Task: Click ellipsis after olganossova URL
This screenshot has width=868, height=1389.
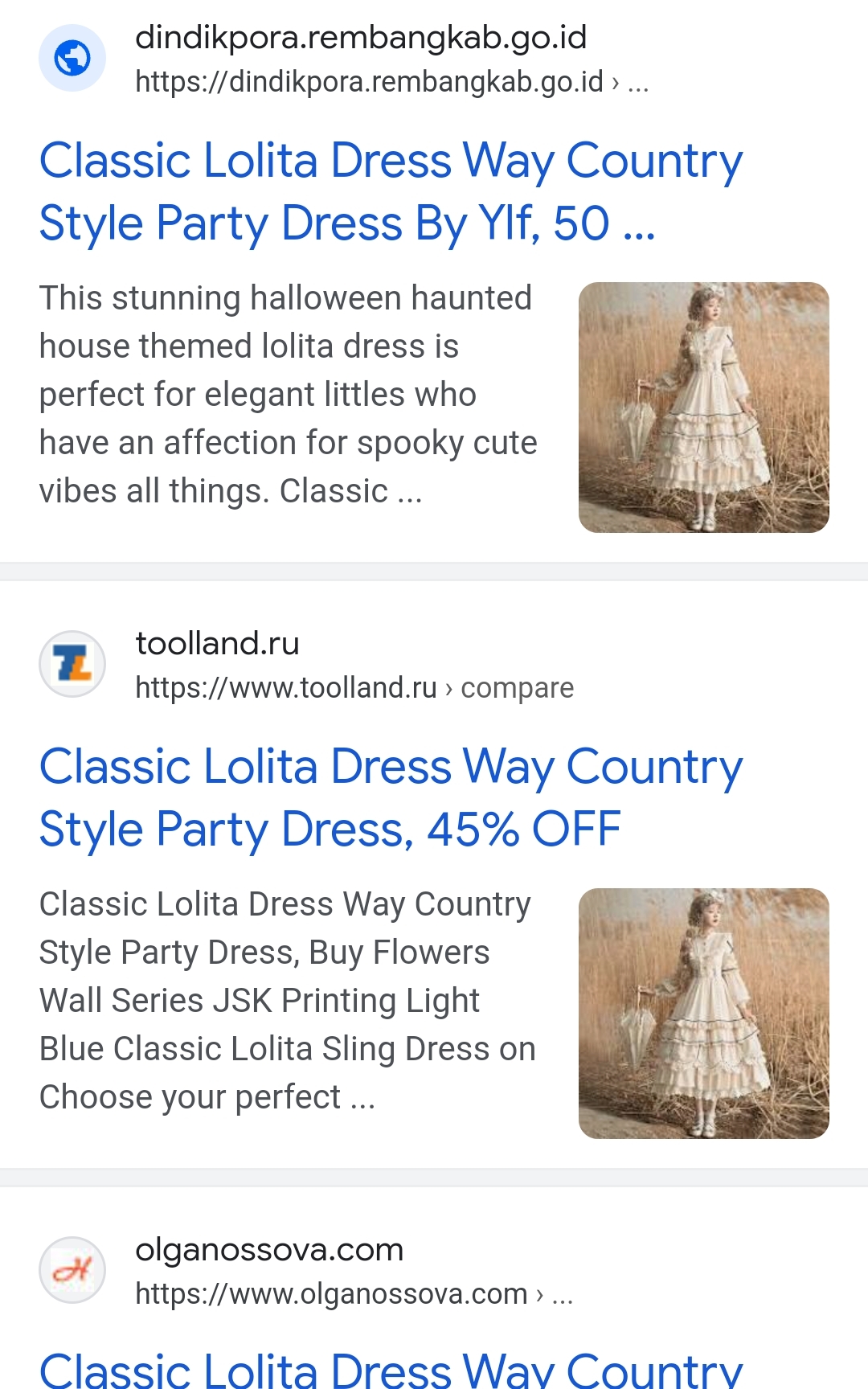Action: [563, 1296]
